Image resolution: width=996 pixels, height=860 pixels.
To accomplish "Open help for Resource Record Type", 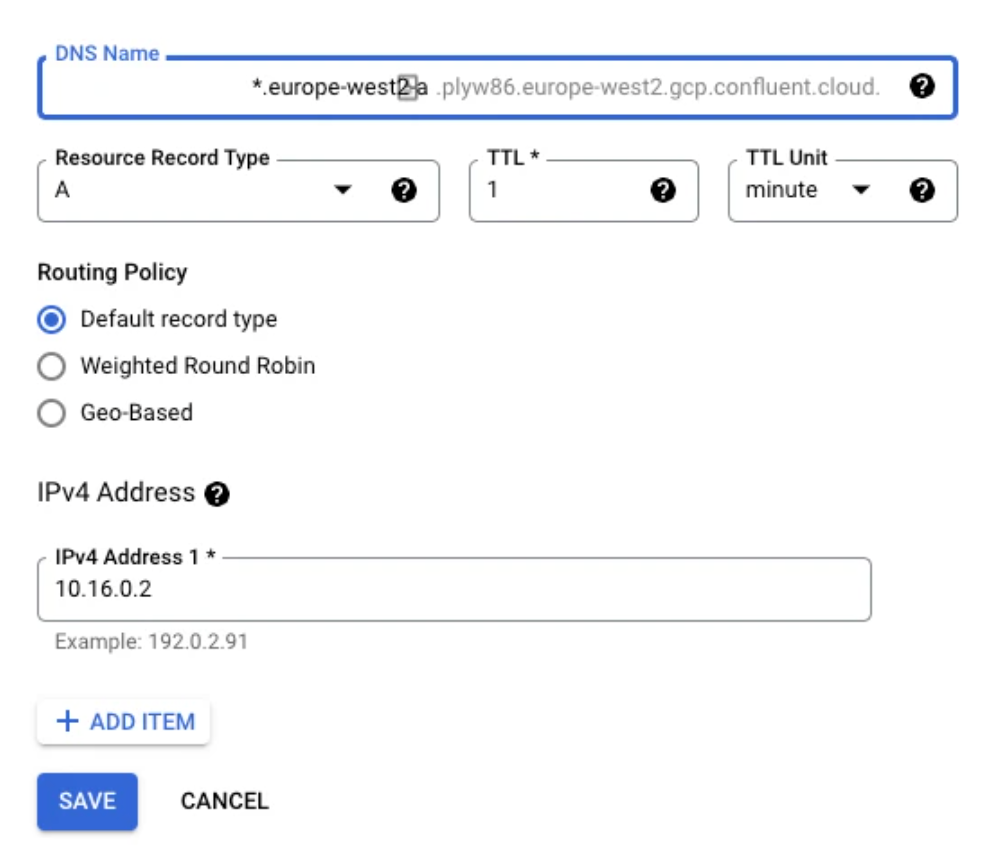I will (x=403, y=190).
